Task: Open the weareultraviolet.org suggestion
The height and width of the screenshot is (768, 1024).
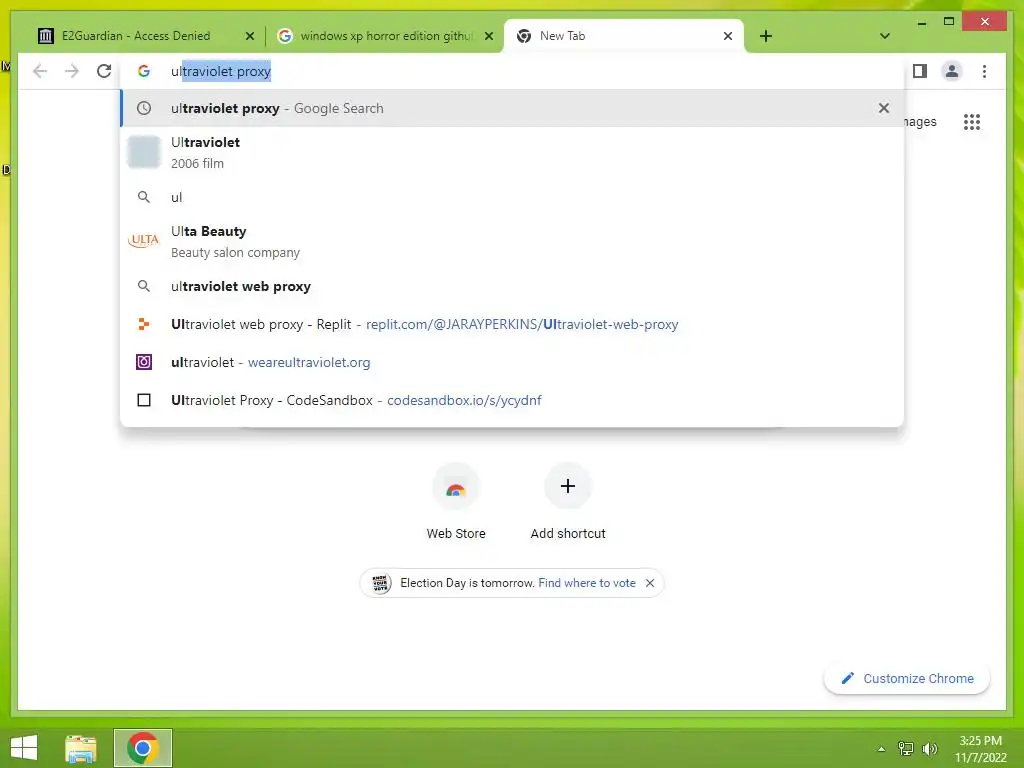Action: (512, 362)
